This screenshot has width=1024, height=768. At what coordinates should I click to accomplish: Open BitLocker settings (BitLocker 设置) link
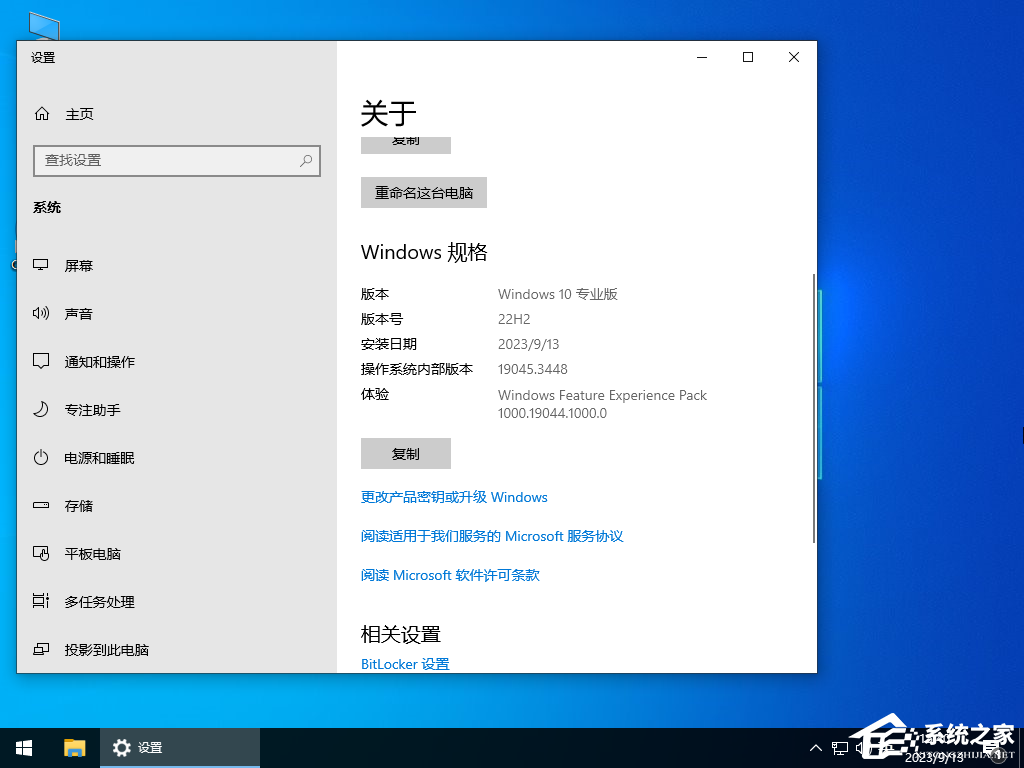pyautogui.click(x=405, y=664)
